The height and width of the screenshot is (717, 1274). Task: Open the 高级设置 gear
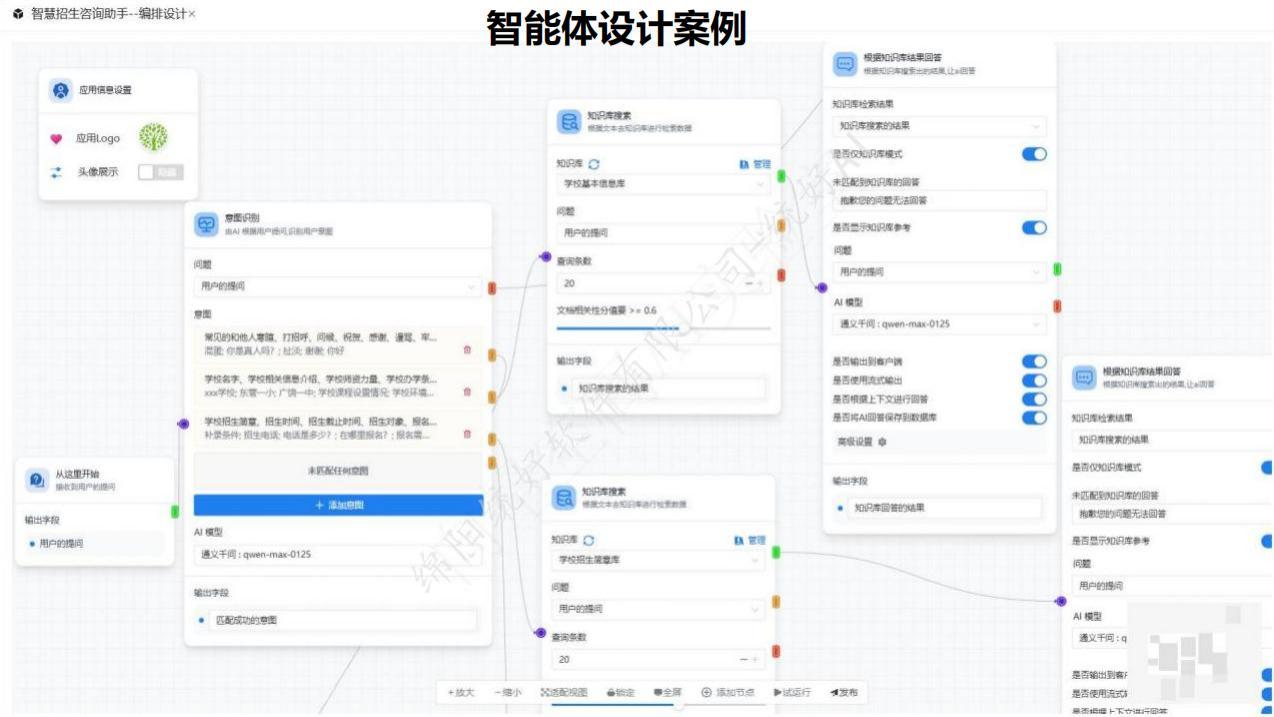tap(882, 441)
